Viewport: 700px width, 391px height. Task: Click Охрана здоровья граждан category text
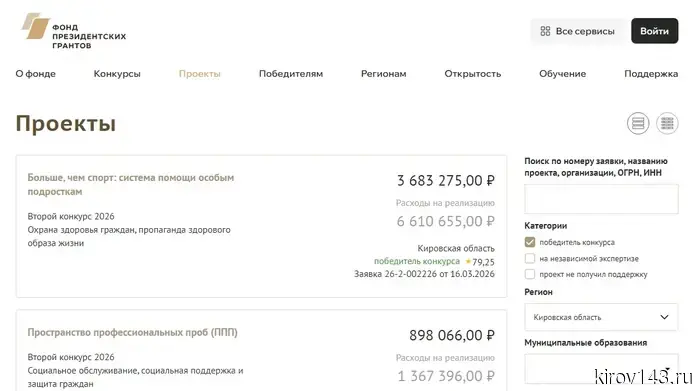129,237
